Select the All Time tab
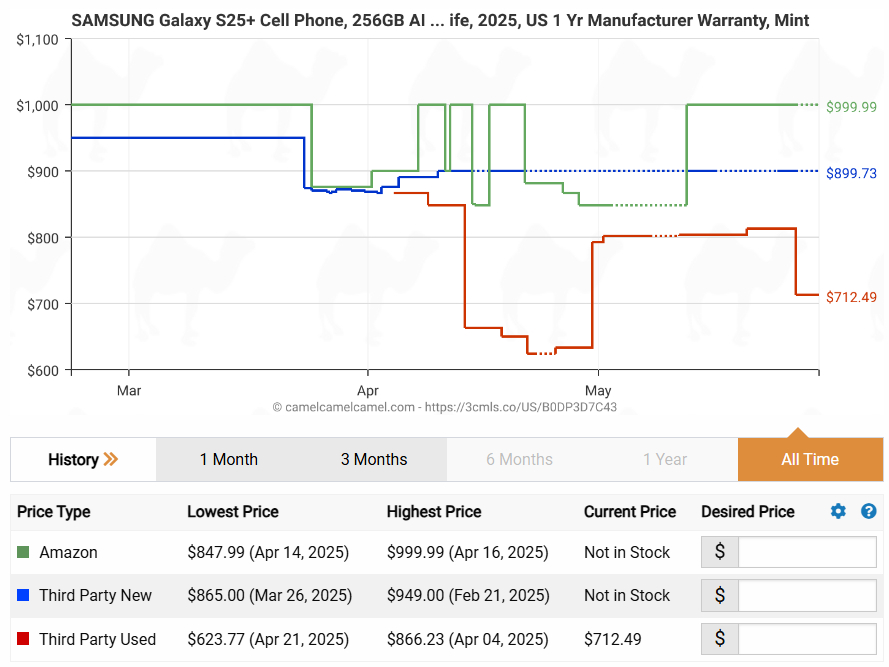 coord(810,459)
